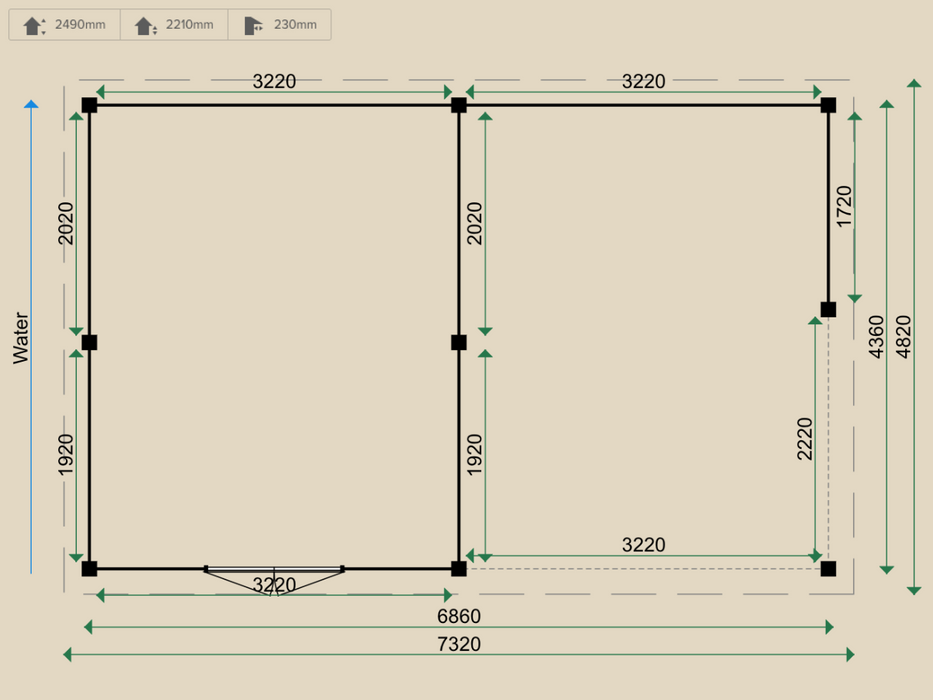Toggle the freestanding post in the open veranda
The width and height of the screenshot is (933, 700).
pyautogui.click(x=829, y=308)
